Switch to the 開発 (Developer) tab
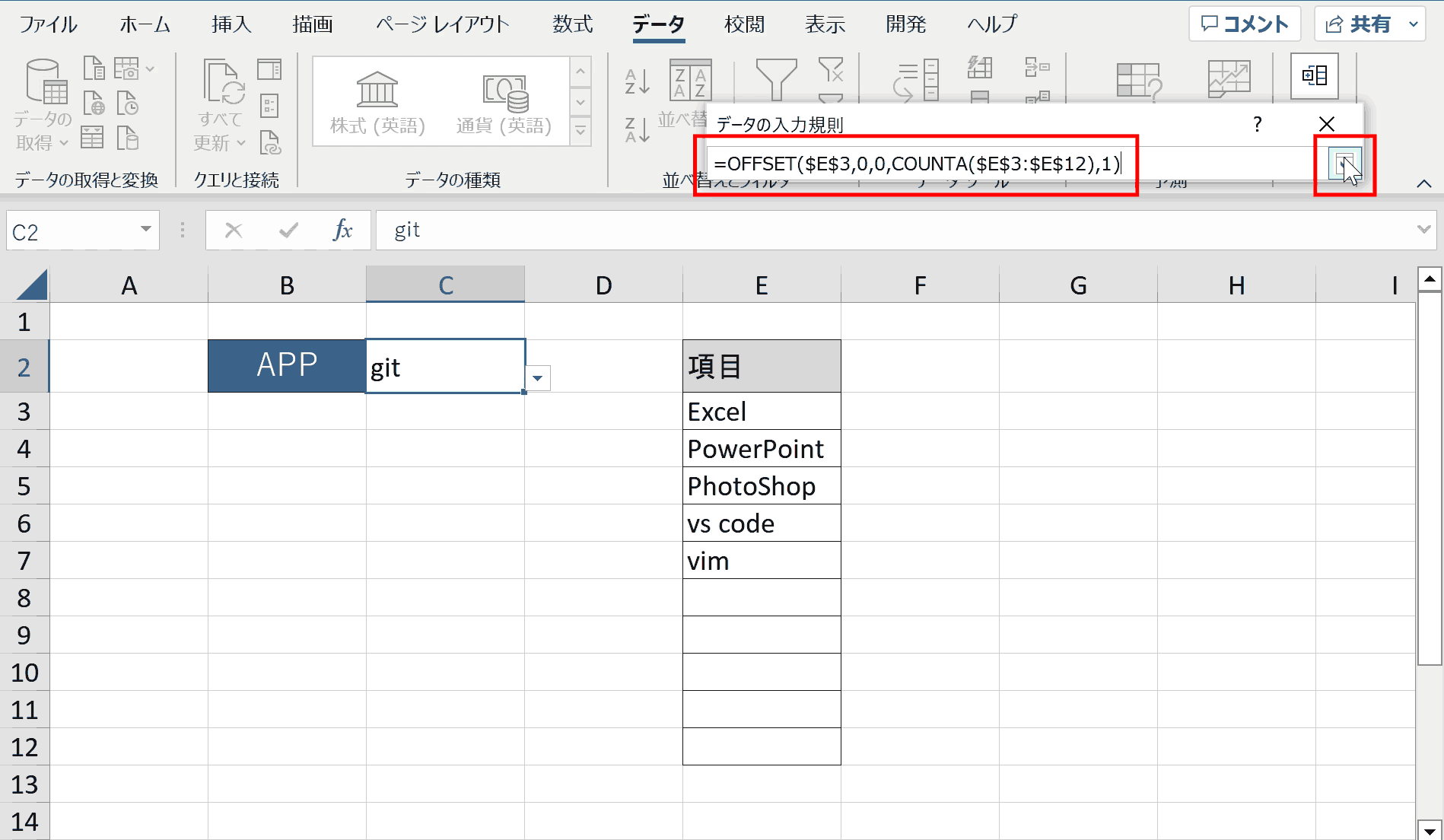 pyautogui.click(x=906, y=24)
